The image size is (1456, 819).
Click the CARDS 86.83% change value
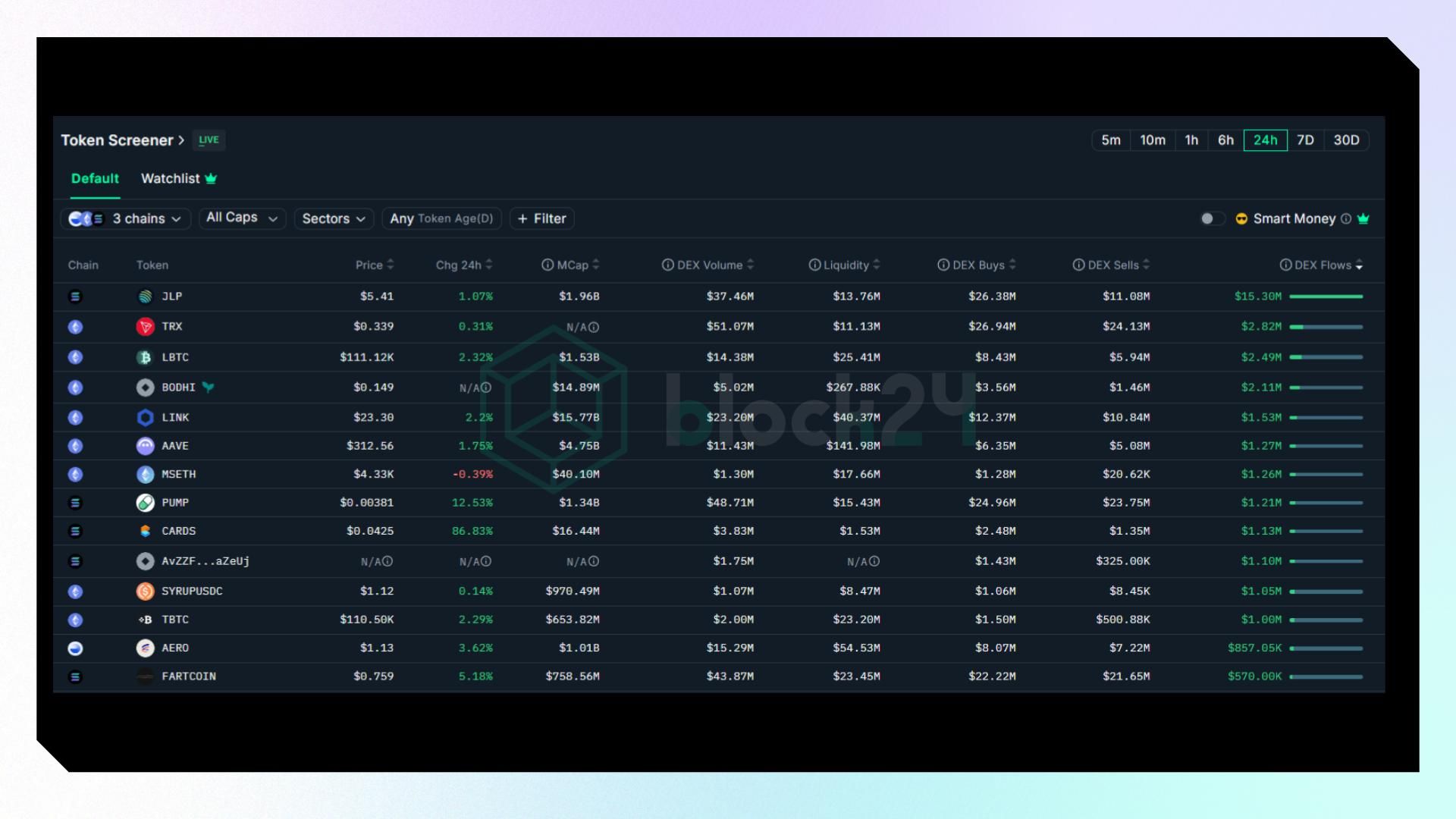tap(472, 532)
